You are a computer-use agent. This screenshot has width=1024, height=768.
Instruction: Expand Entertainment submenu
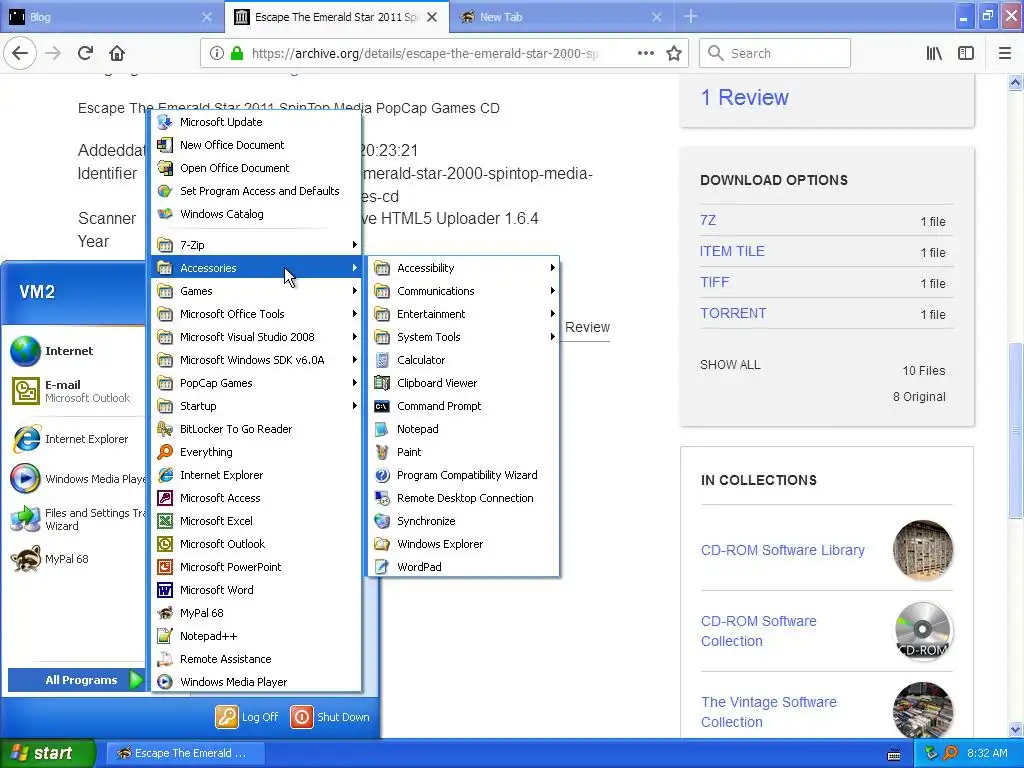coord(464,314)
